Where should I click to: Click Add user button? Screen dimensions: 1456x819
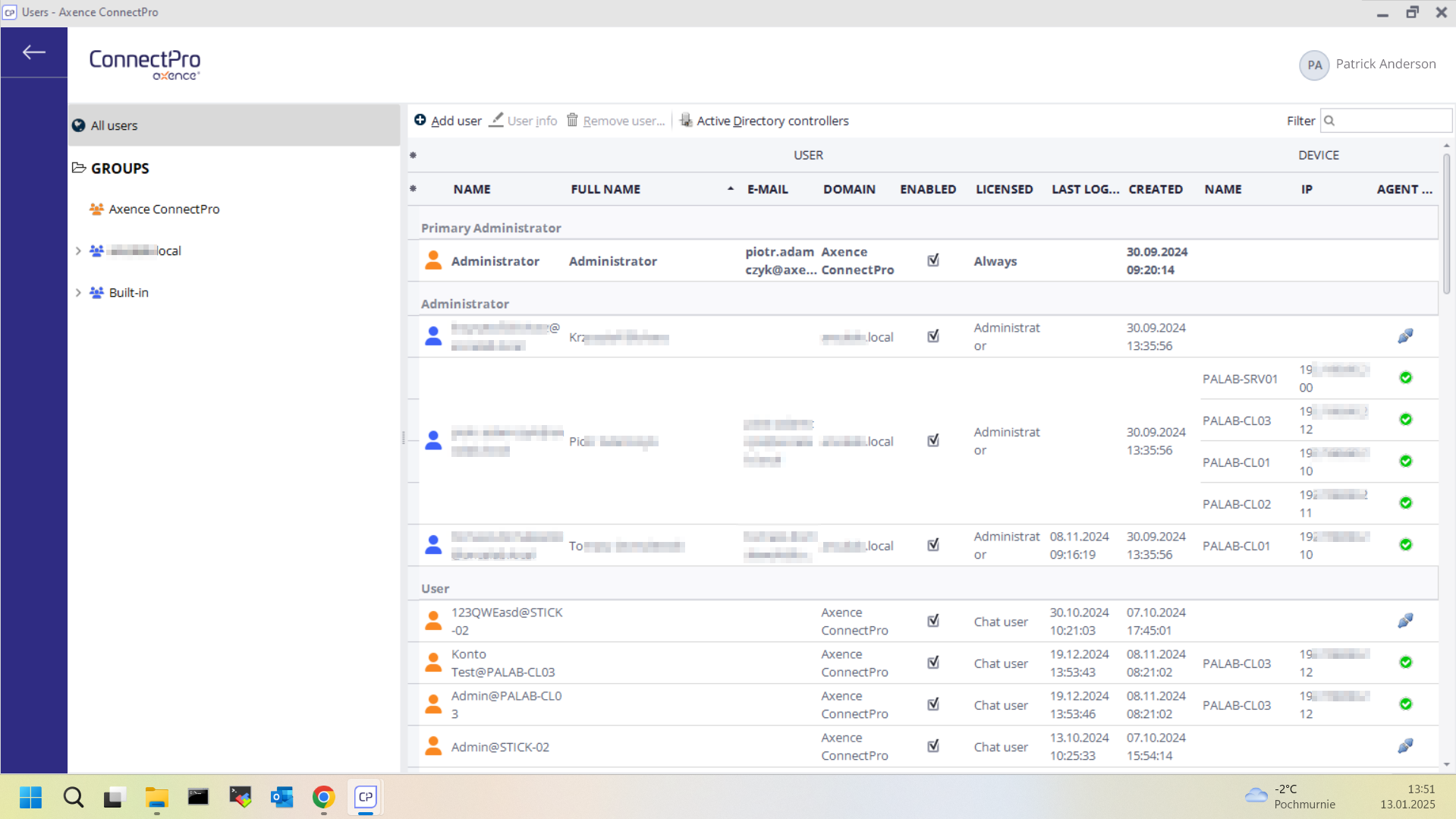pyautogui.click(x=448, y=121)
